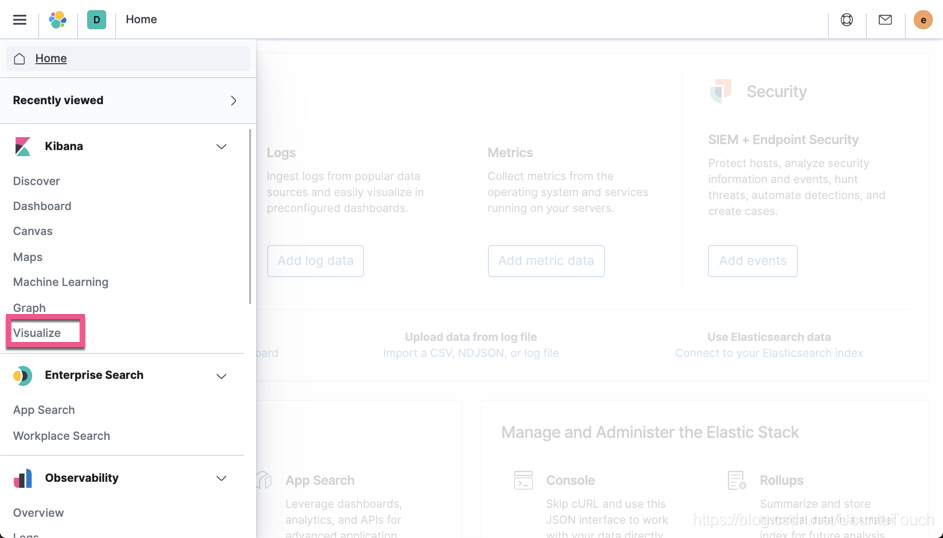
Task: Click the Observability logo icon
Action: [23, 478]
